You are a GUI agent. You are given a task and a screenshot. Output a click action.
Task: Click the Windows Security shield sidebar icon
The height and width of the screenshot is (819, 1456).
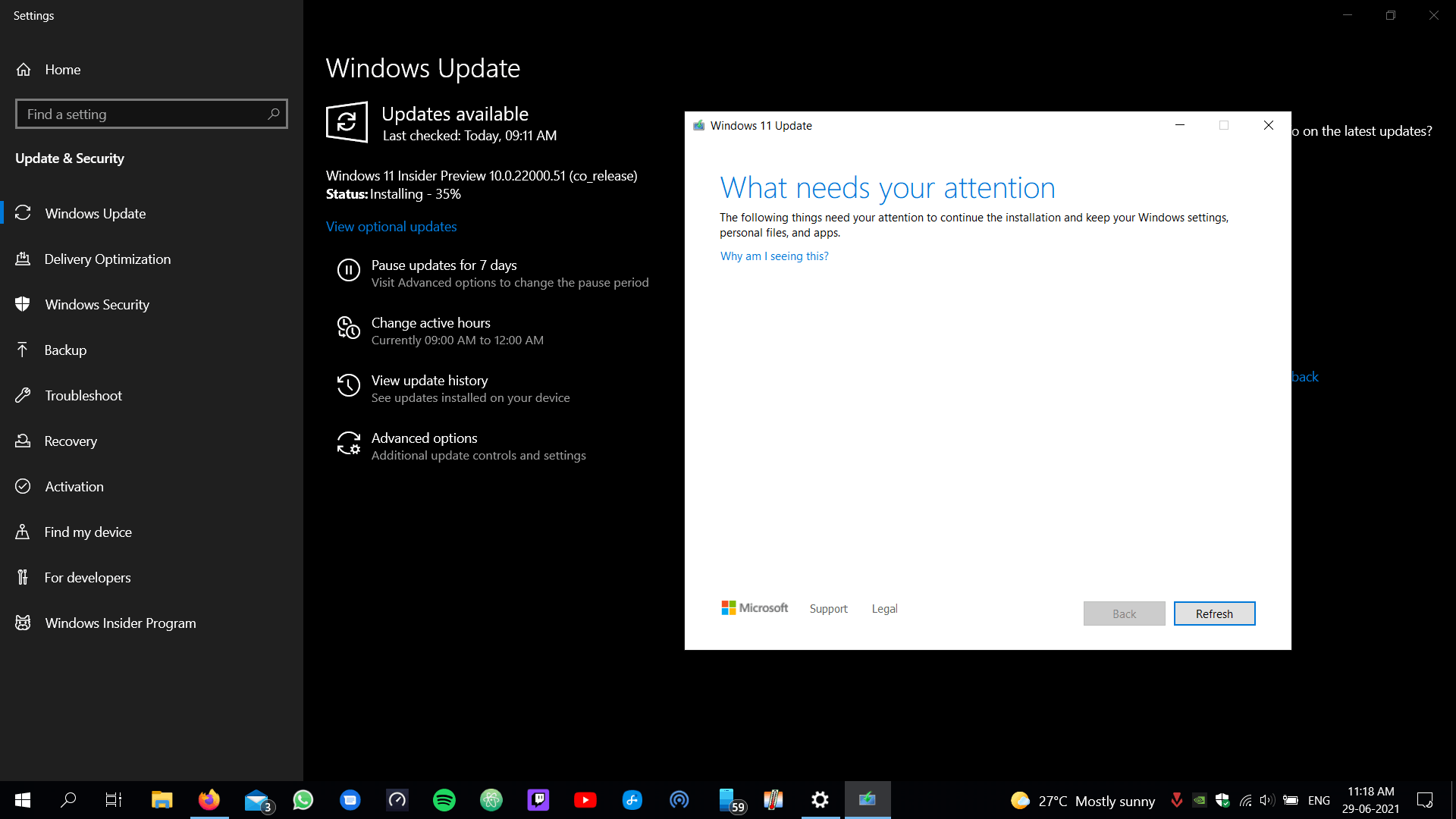[x=23, y=304]
